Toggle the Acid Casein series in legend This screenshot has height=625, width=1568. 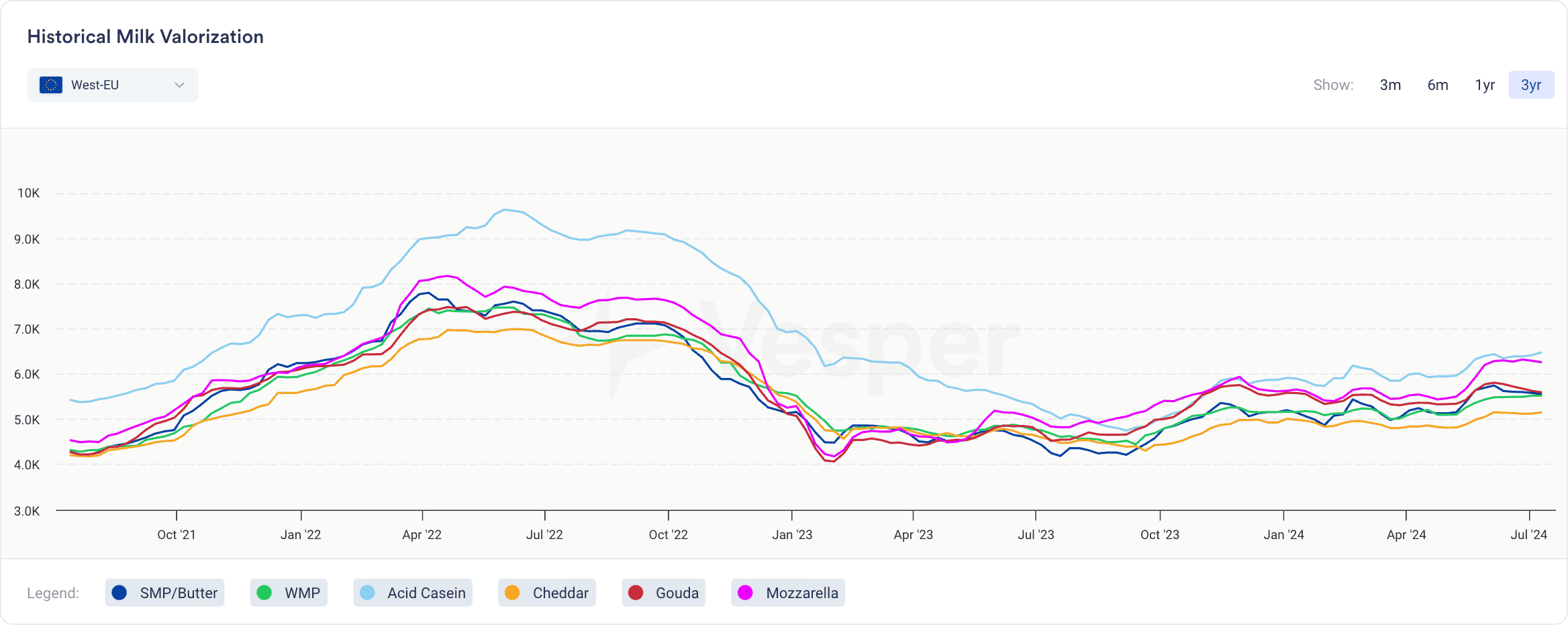click(x=413, y=593)
